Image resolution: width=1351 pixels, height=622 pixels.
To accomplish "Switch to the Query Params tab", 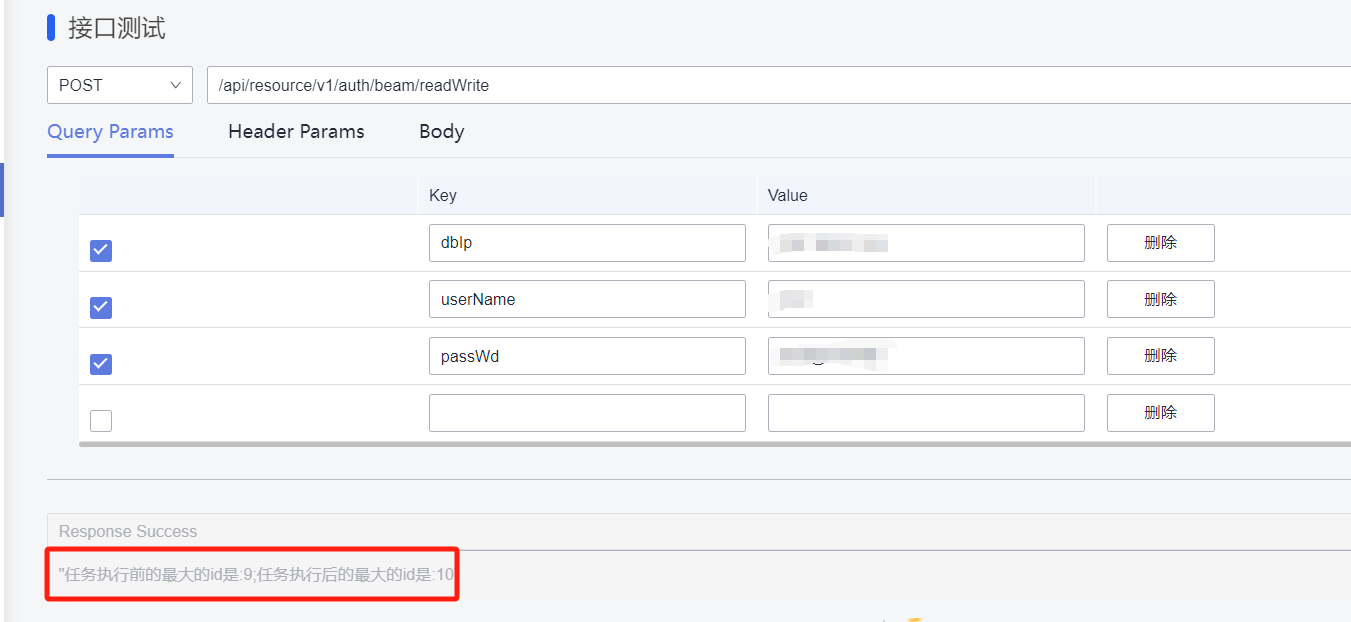I will pos(110,132).
